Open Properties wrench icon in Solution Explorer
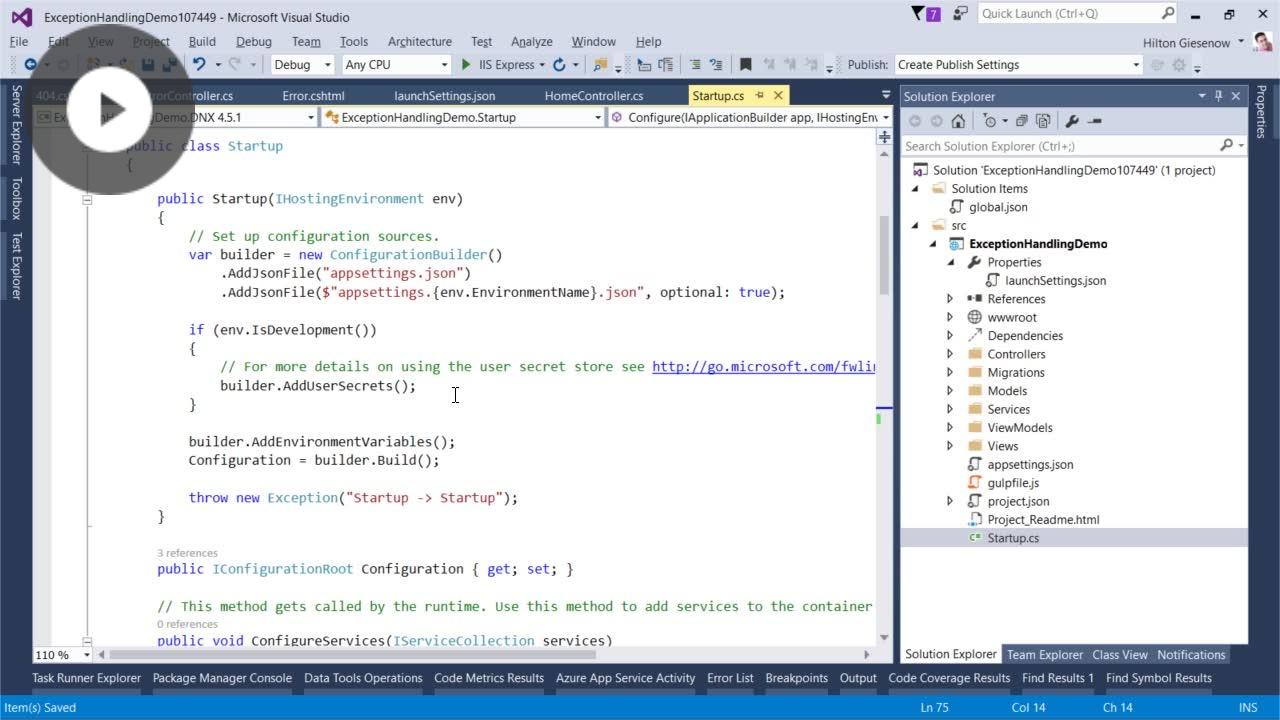This screenshot has width=1280, height=720. (1072, 121)
